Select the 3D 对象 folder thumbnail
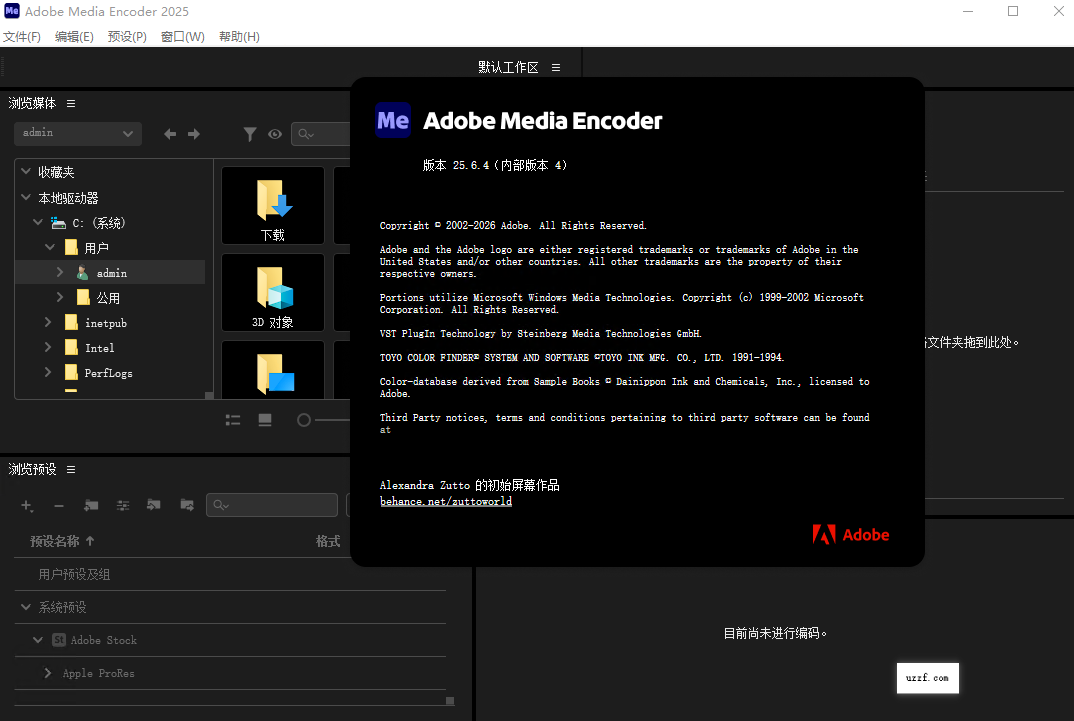This screenshot has height=721, width=1074. [x=272, y=292]
